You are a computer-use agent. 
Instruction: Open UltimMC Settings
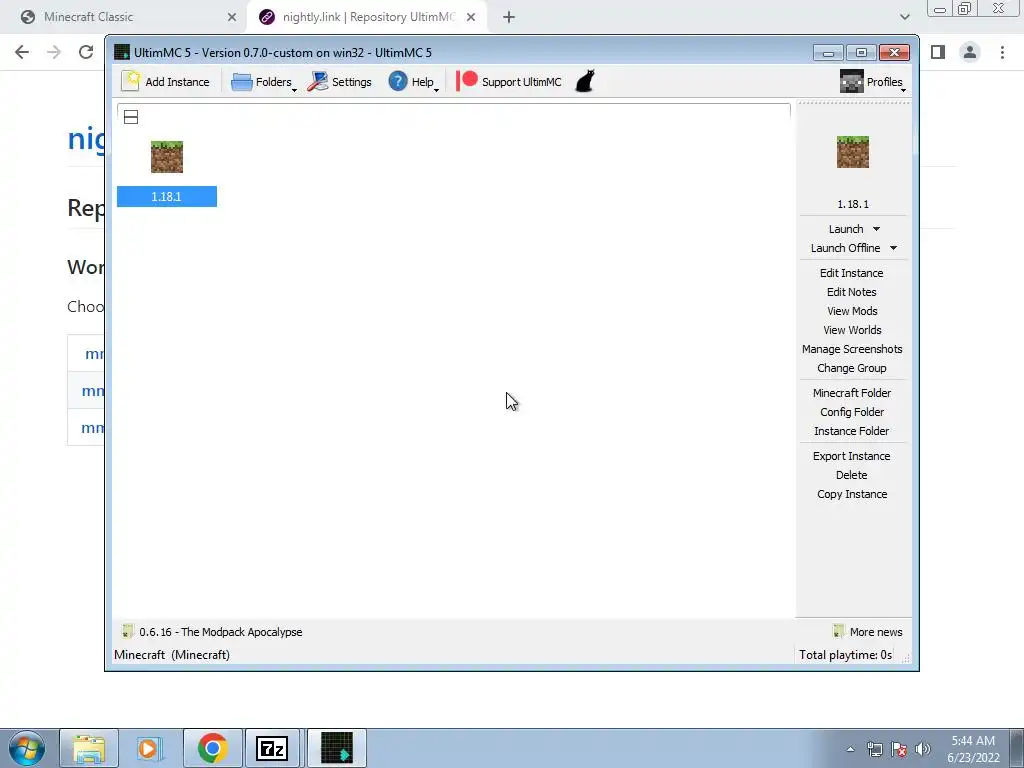click(x=340, y=82)
